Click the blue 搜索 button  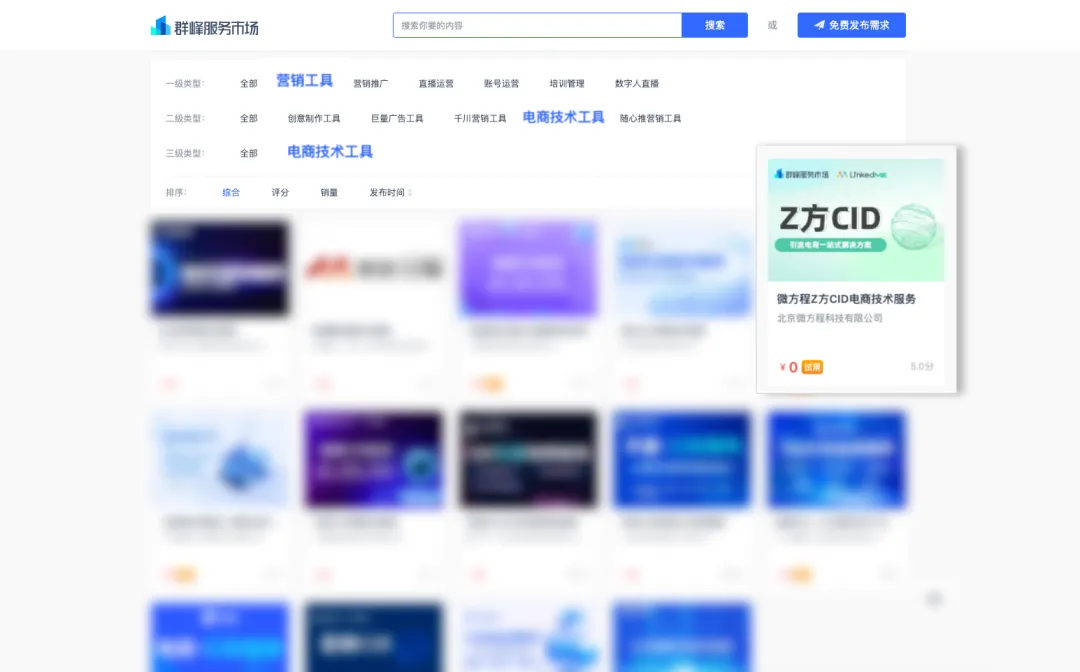714,25
